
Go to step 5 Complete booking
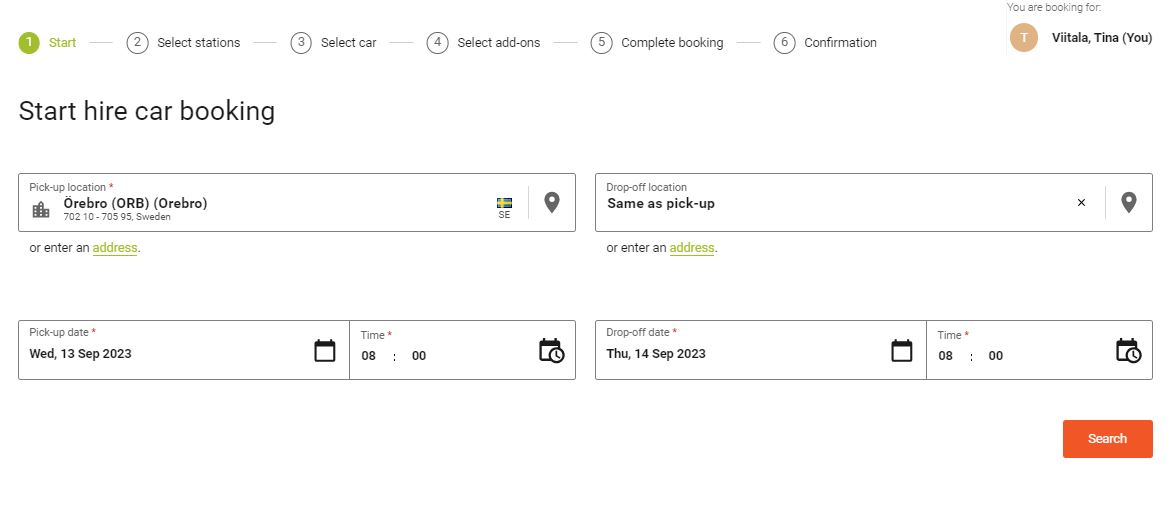pyautogui.click(x=657, y=43)
